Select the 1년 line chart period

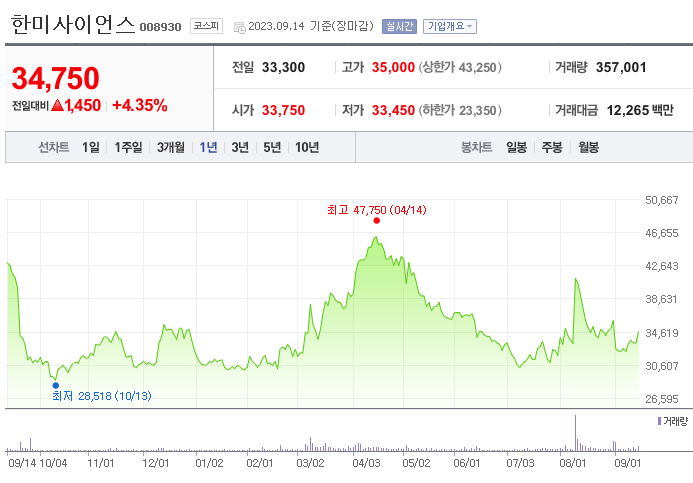tap(208, 147)
